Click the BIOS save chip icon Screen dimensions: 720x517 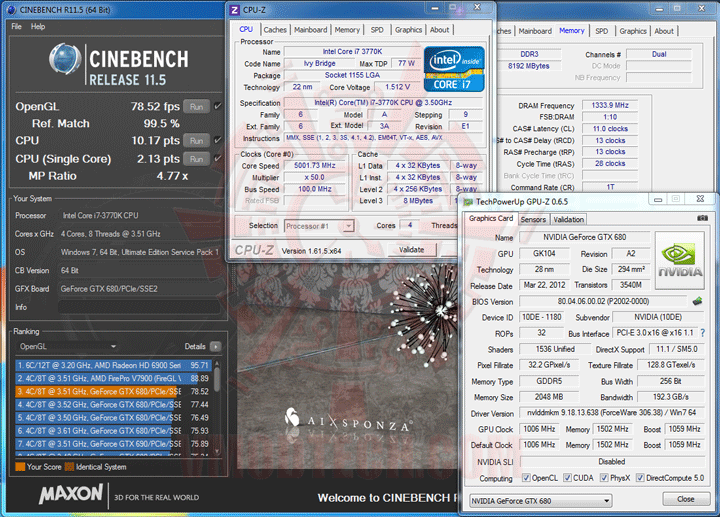pos(698,301)
